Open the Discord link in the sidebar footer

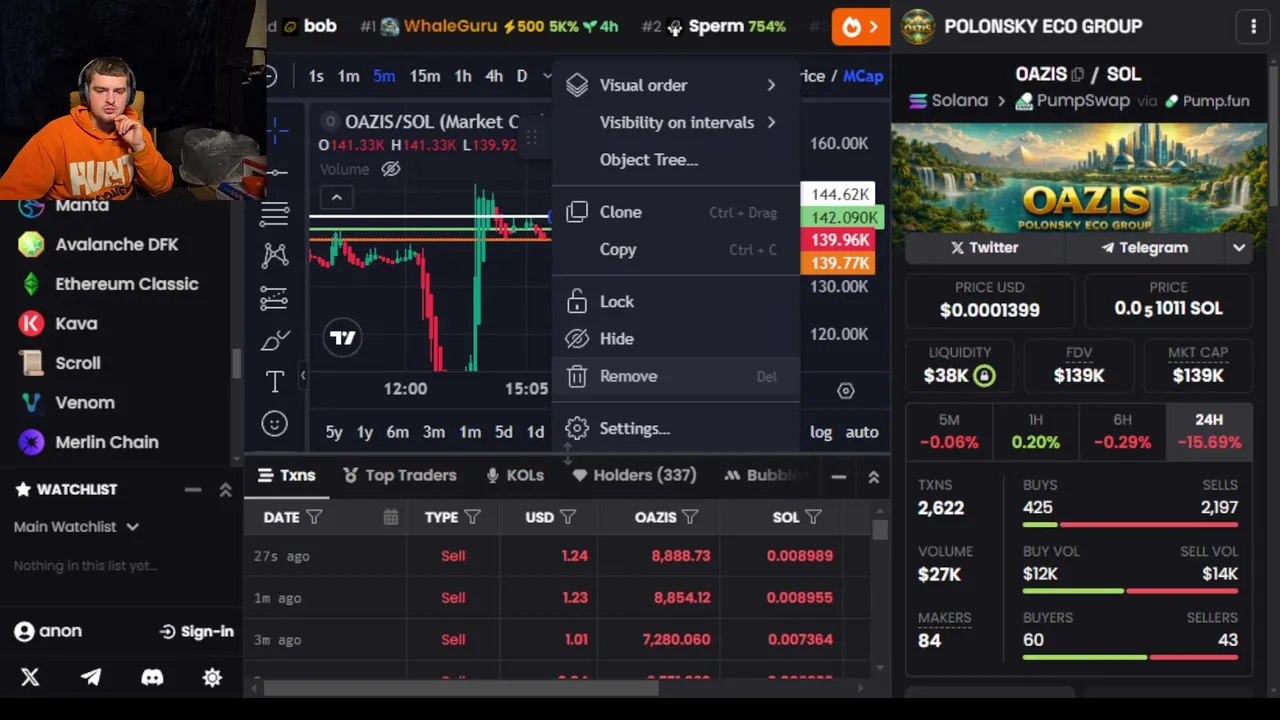(152, 677)
